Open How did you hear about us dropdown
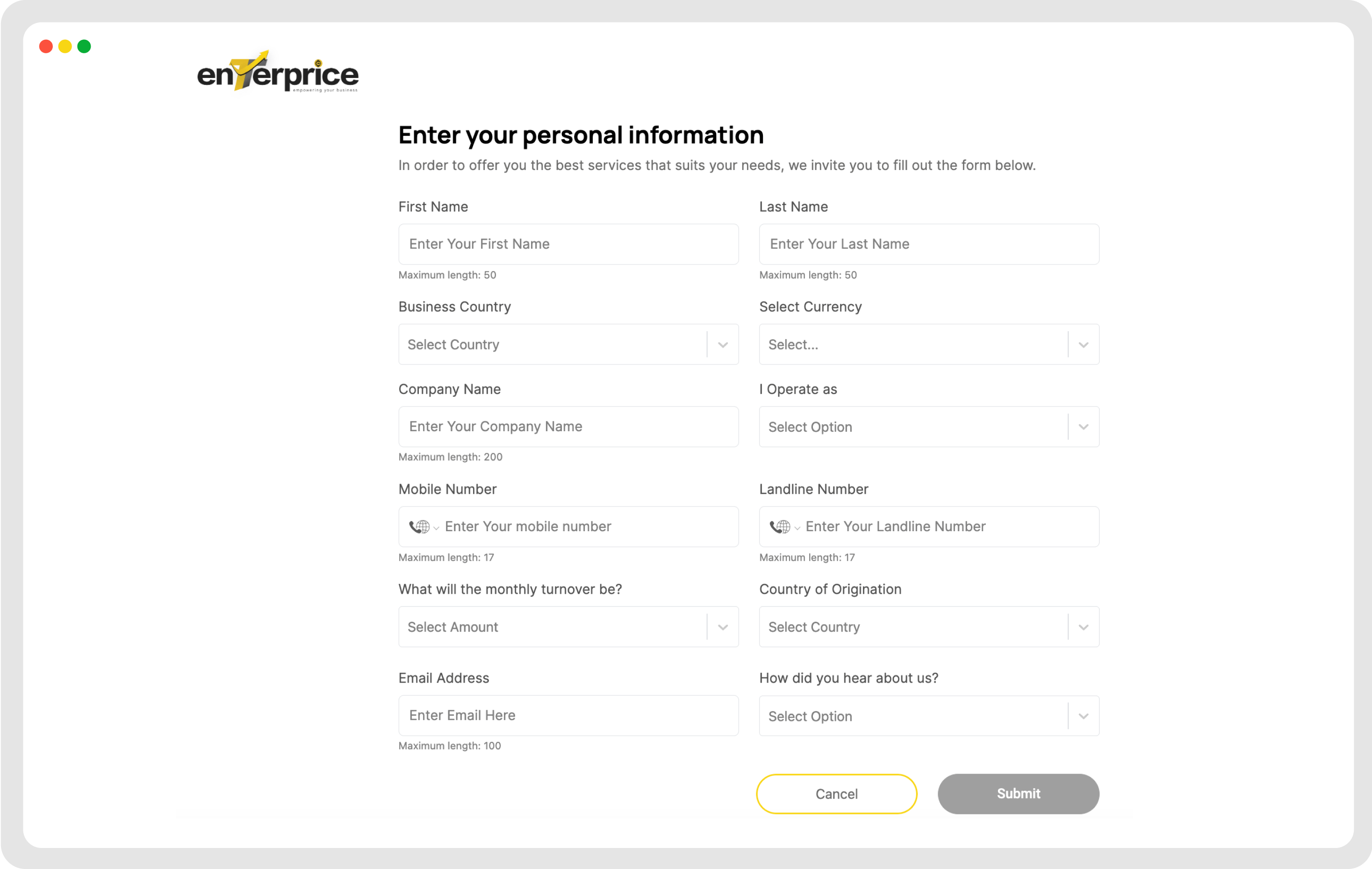 pyautogui.click(x=929, y=716)
